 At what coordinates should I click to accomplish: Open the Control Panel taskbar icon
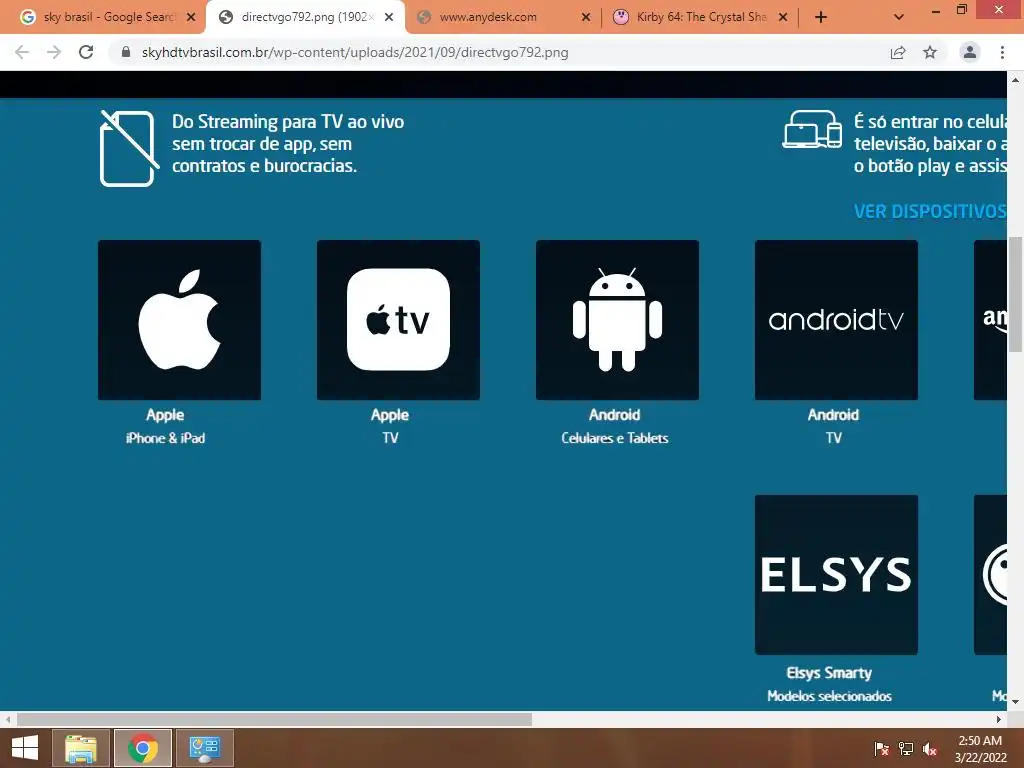tap(204, 748)
